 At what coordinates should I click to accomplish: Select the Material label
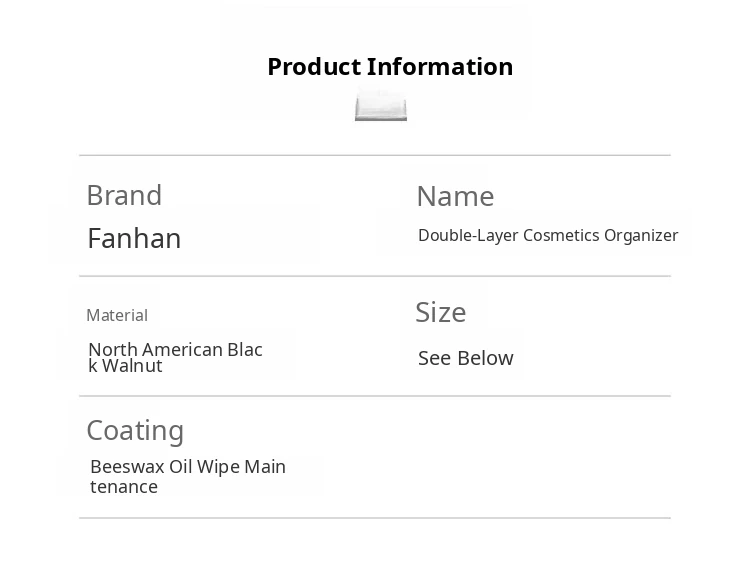(117, 315)
